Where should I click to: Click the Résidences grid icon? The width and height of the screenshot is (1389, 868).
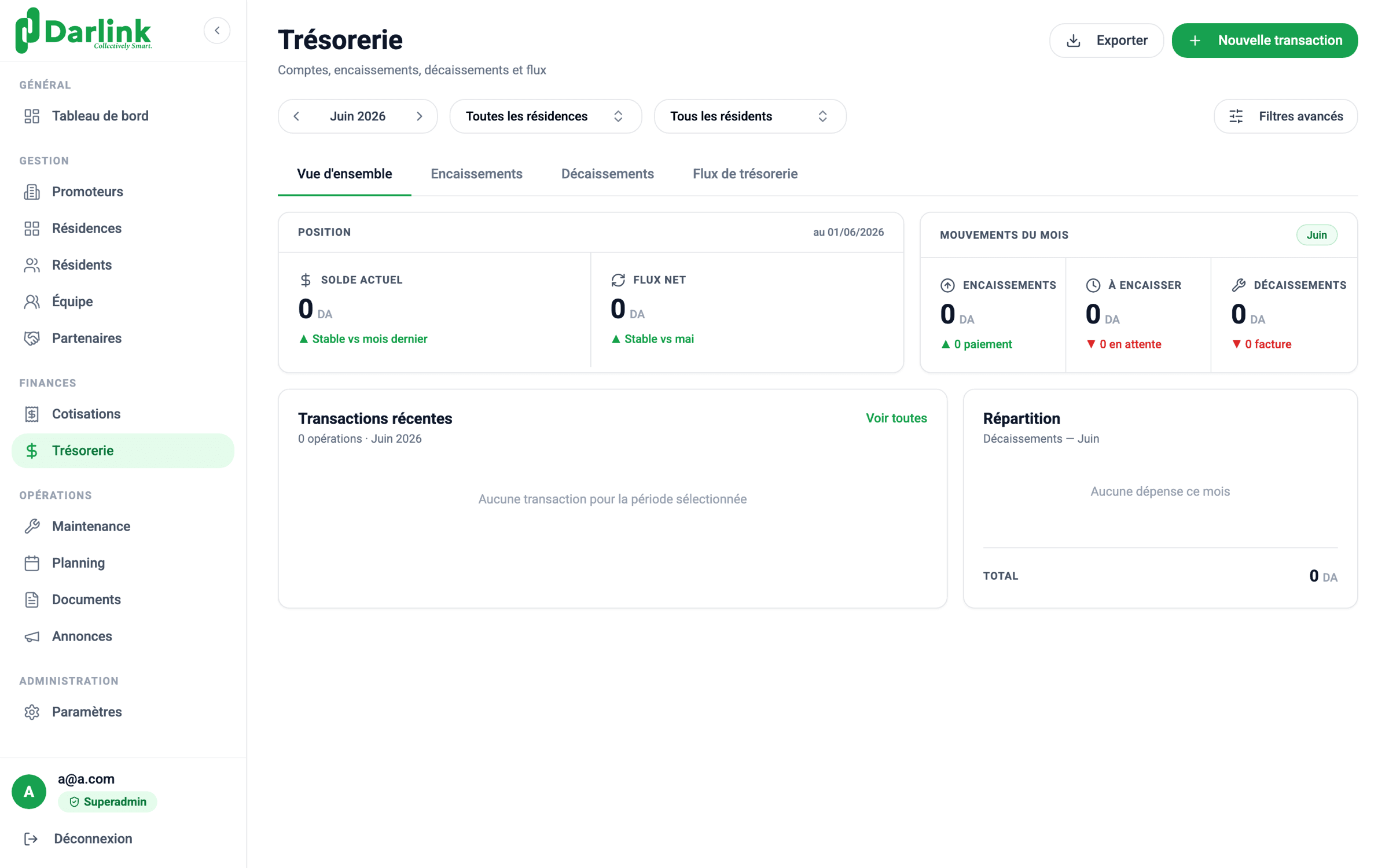(32, 229)
